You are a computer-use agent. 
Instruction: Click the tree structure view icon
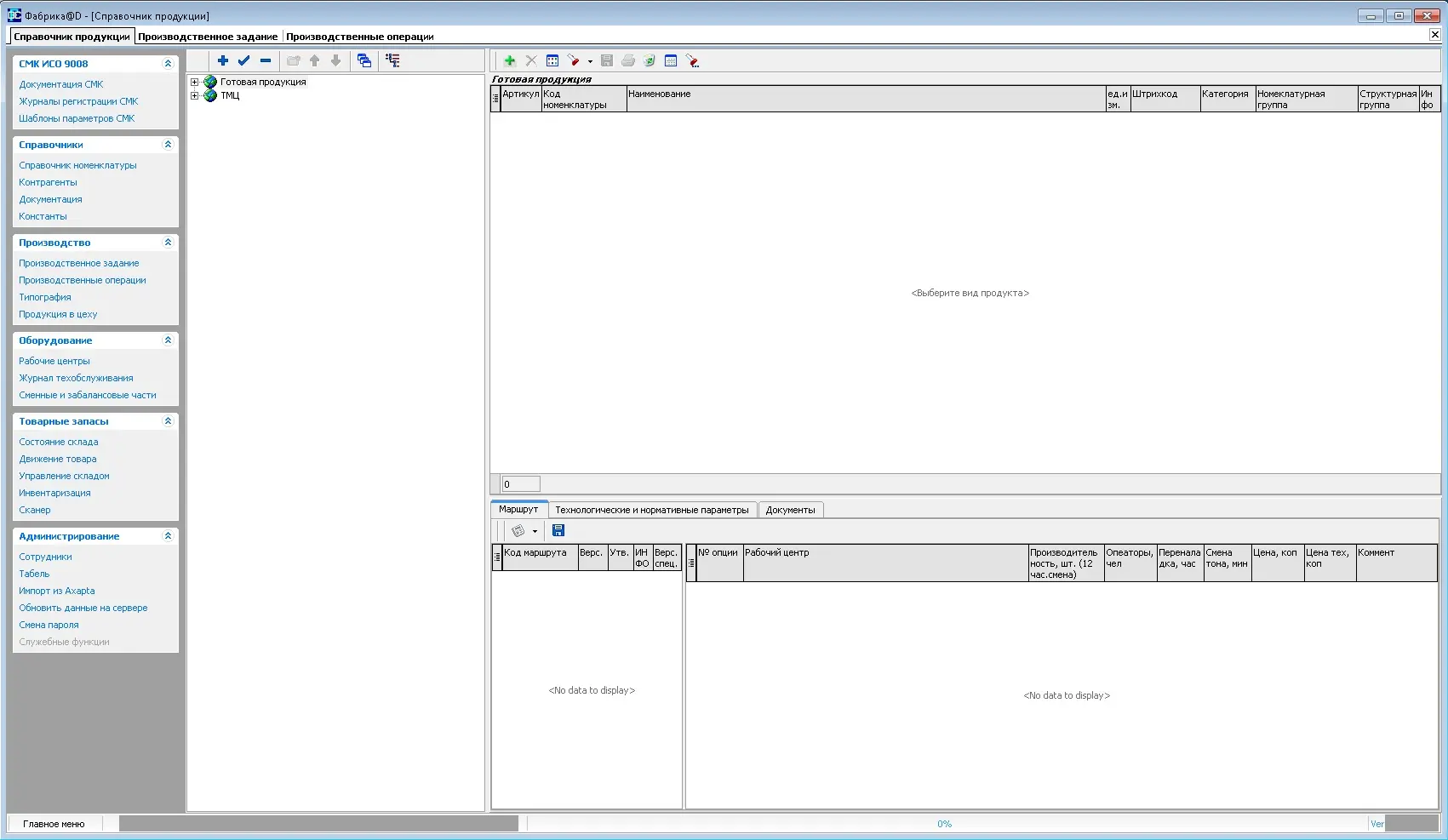coord(392,60)
